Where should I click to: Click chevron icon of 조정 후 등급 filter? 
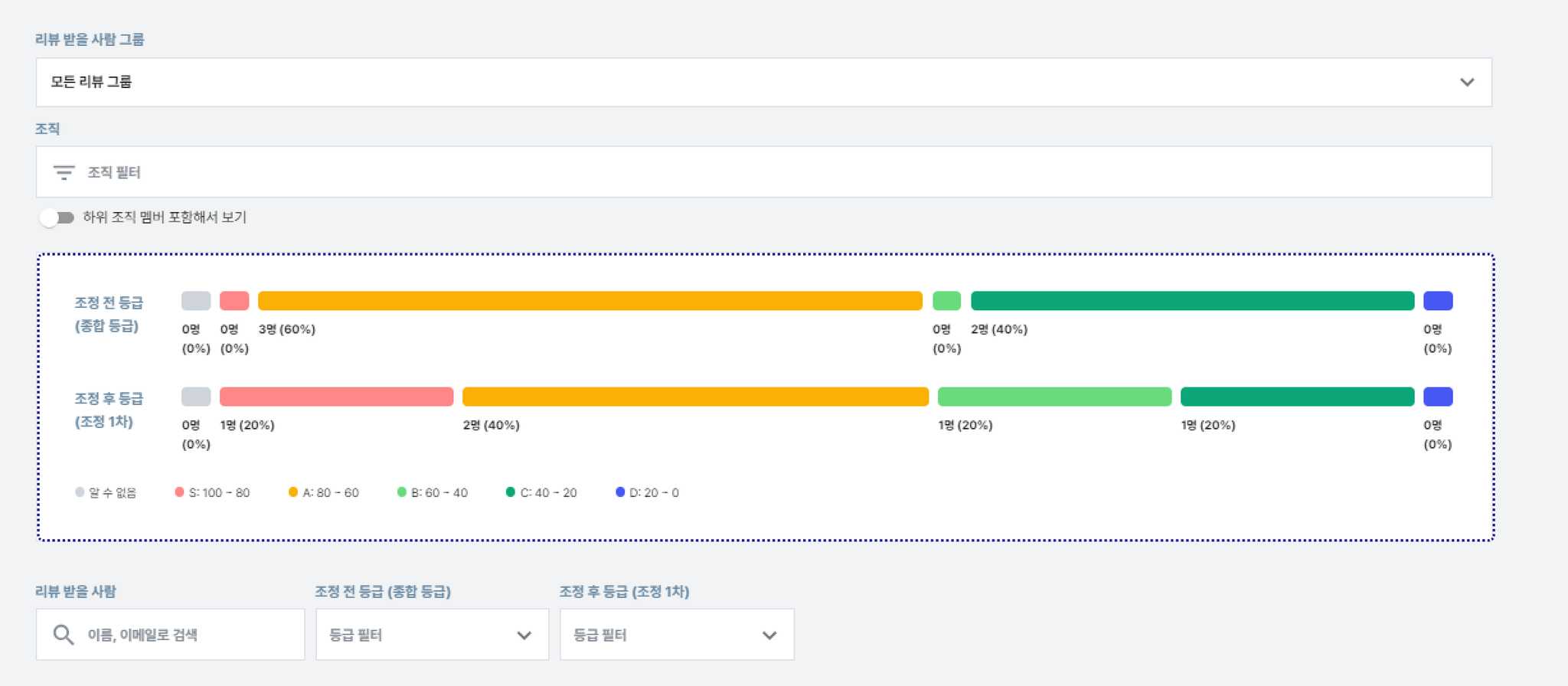click(x=769, y=635)
